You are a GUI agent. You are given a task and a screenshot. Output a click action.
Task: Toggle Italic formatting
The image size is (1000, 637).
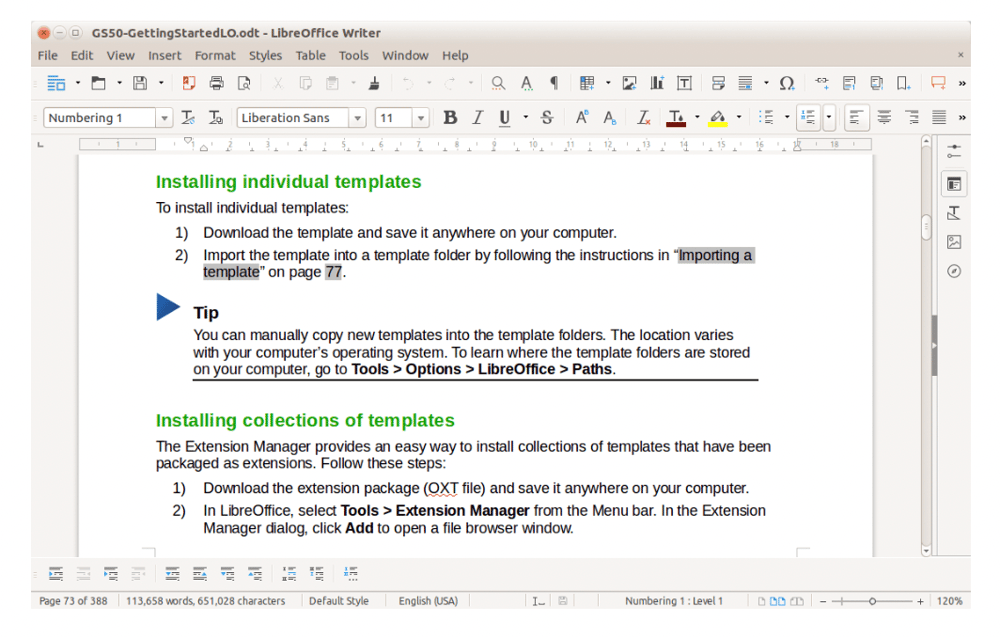pos(478,117)
